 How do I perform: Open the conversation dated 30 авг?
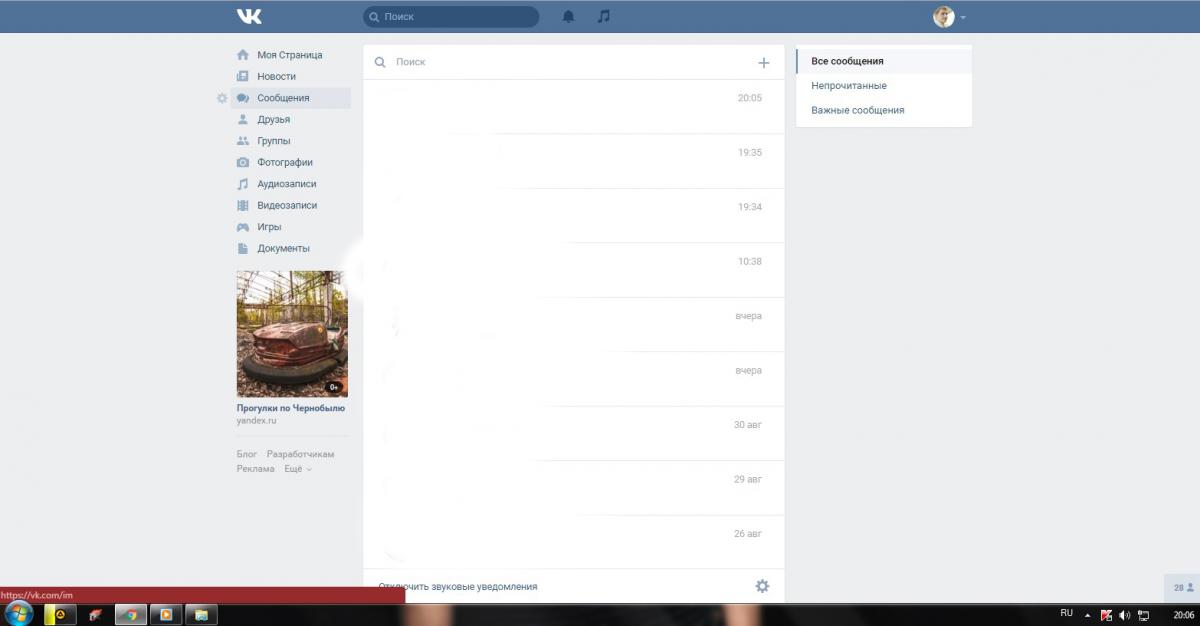574,434
